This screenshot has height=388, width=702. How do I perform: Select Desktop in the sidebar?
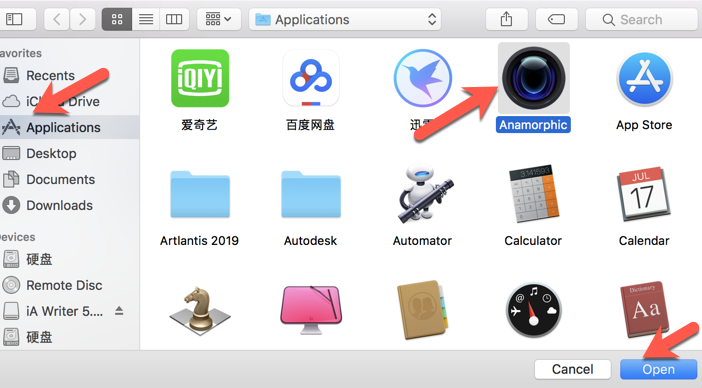[69, 153]
